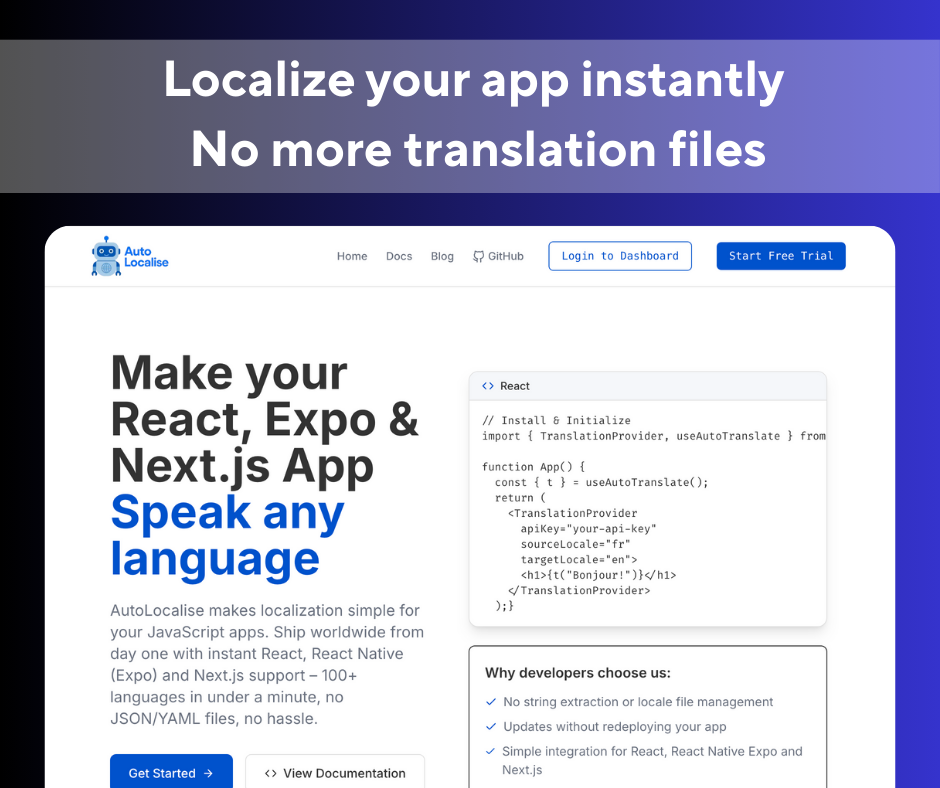This screenshot has height=788, width=940.
Task: Click the code brackets icon beside React label
Action: pyautogui.click(x=488, y=385)
